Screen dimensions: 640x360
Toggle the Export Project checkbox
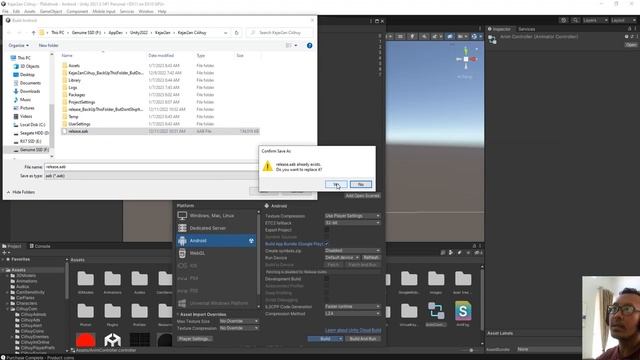point(327,230)
